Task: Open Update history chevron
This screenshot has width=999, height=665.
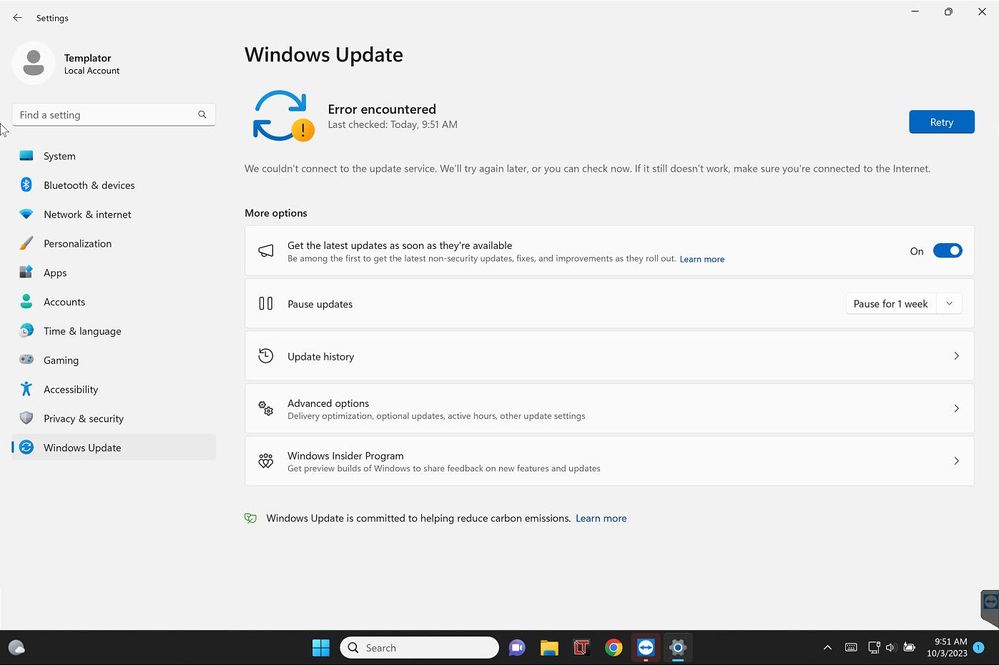Action: click(956, 356)
